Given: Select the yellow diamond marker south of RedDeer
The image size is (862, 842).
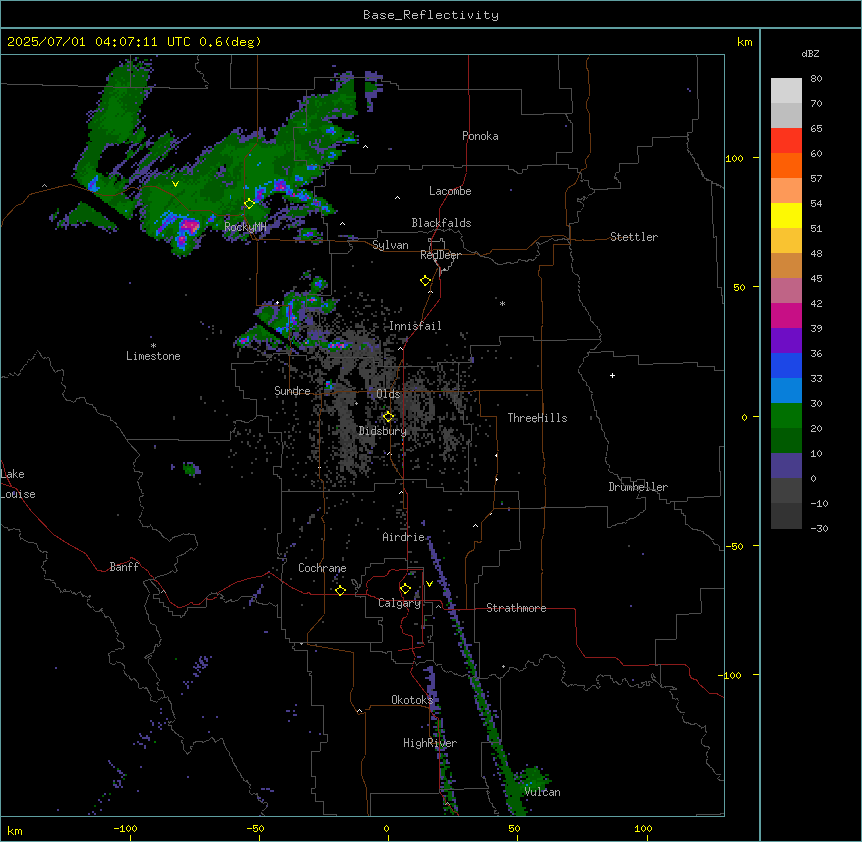Looking at the screenshot, I should [x=426, y=281].
